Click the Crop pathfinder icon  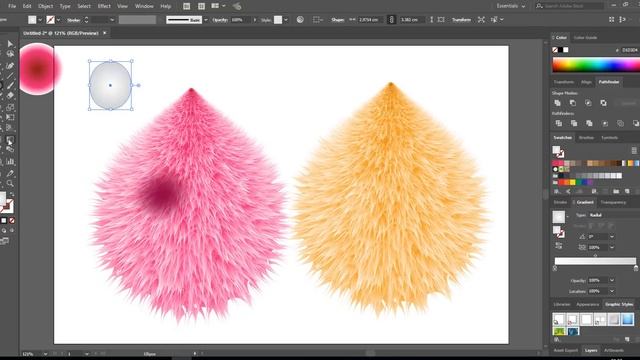pos(604,123)
